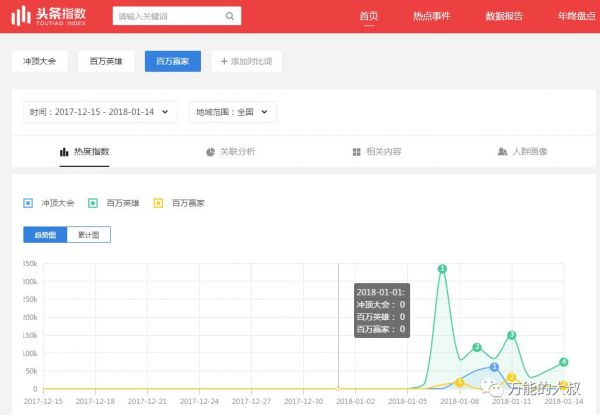
Task: Click the pie icon beside 关联分析
Action: pyautogui.click(x=210, y=152)
